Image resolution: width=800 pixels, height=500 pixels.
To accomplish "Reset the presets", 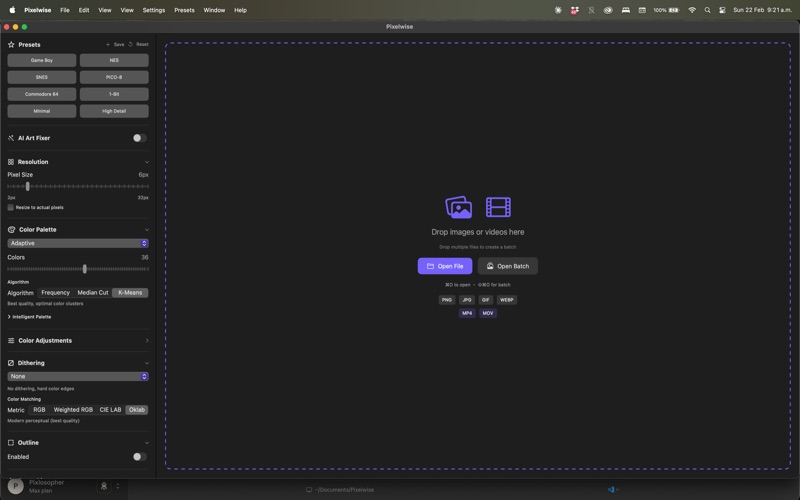I will (x=138, y=44).
